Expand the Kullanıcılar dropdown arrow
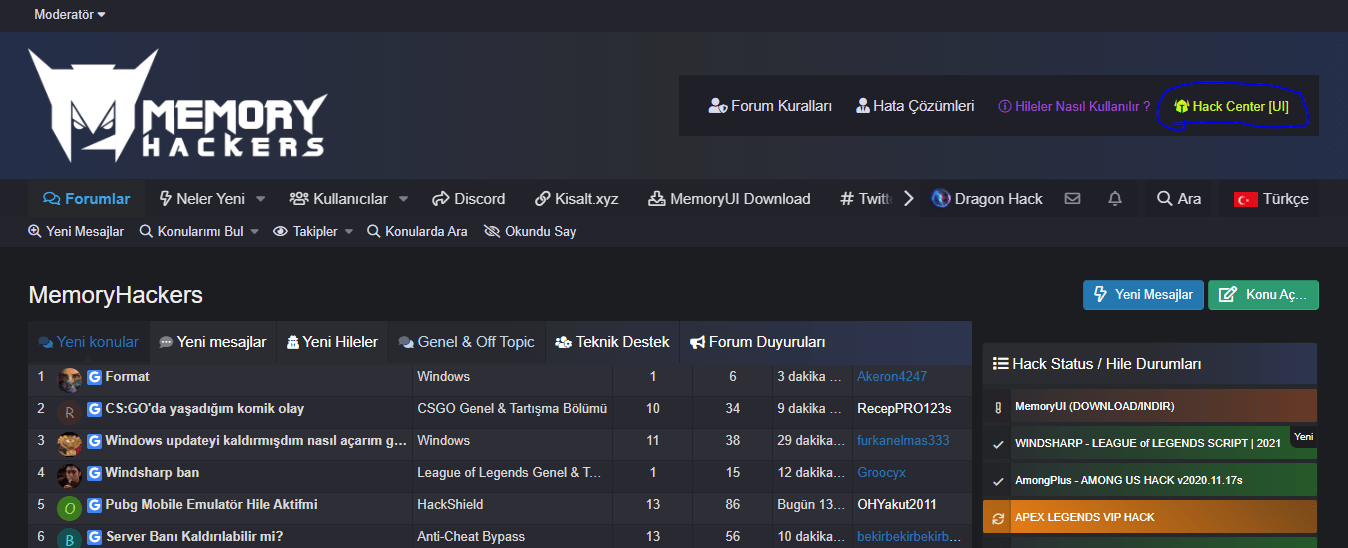Image resolution: width=1348 pixels, height=548 pixels. pos(403,198)
